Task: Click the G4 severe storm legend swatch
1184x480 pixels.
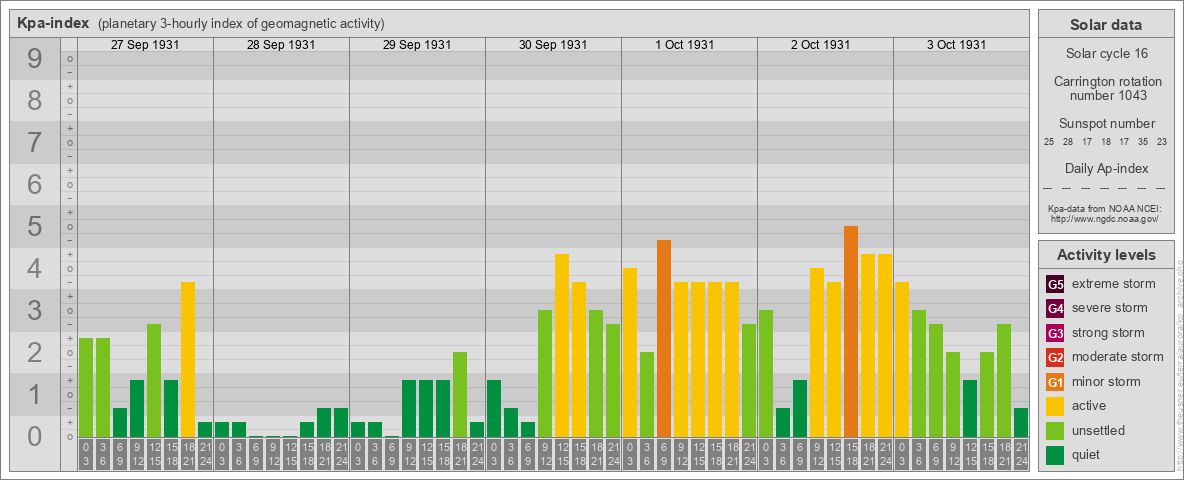Action: (x=1055, y=308)
